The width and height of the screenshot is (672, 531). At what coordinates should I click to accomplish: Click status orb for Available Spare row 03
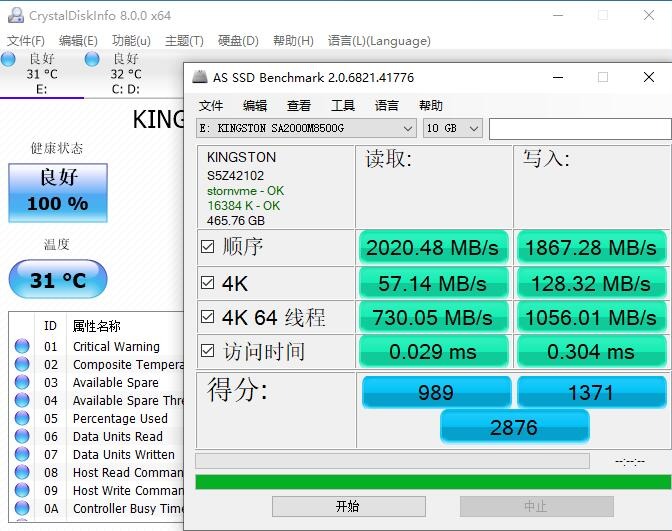[22, 382]
